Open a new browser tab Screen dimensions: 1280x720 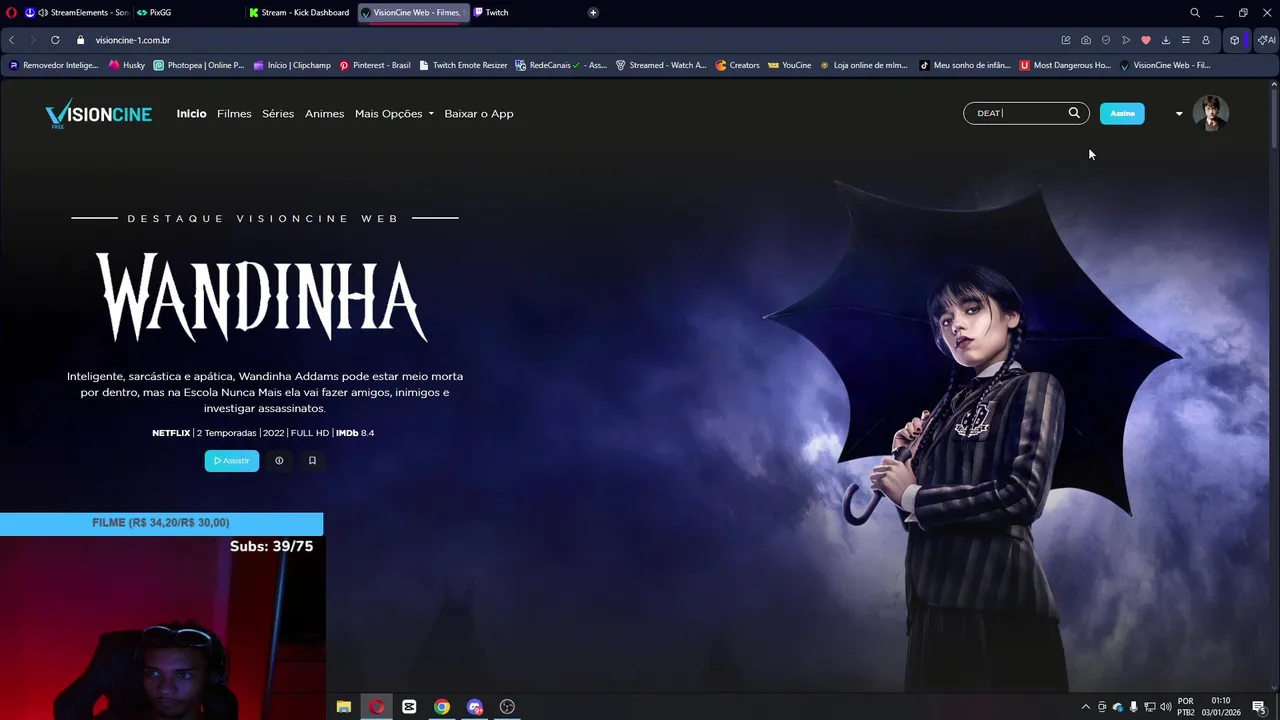[593, 13]
